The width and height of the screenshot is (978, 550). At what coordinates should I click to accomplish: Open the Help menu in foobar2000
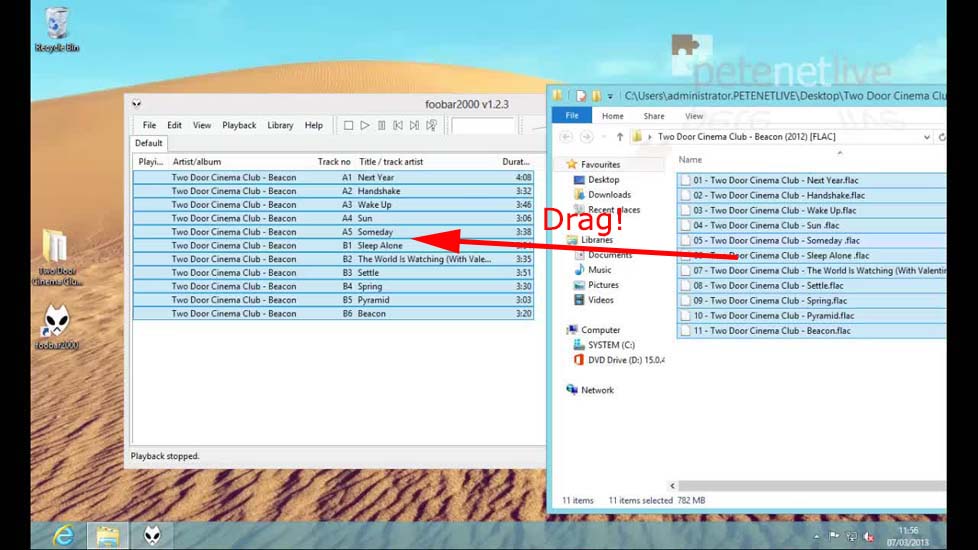314,125
